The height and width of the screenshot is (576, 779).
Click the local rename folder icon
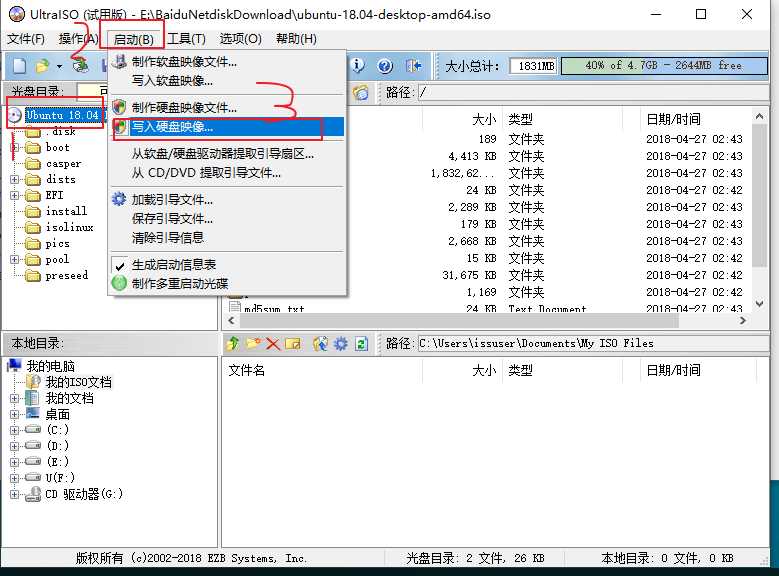pos(293,343)
